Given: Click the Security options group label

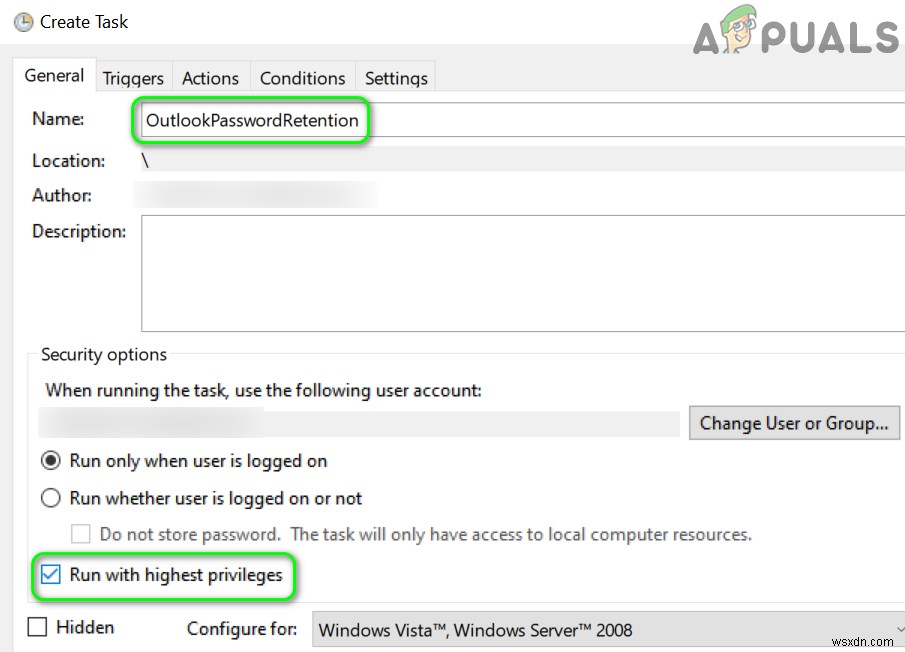Looking at the screenshot, I should [104, 354].
